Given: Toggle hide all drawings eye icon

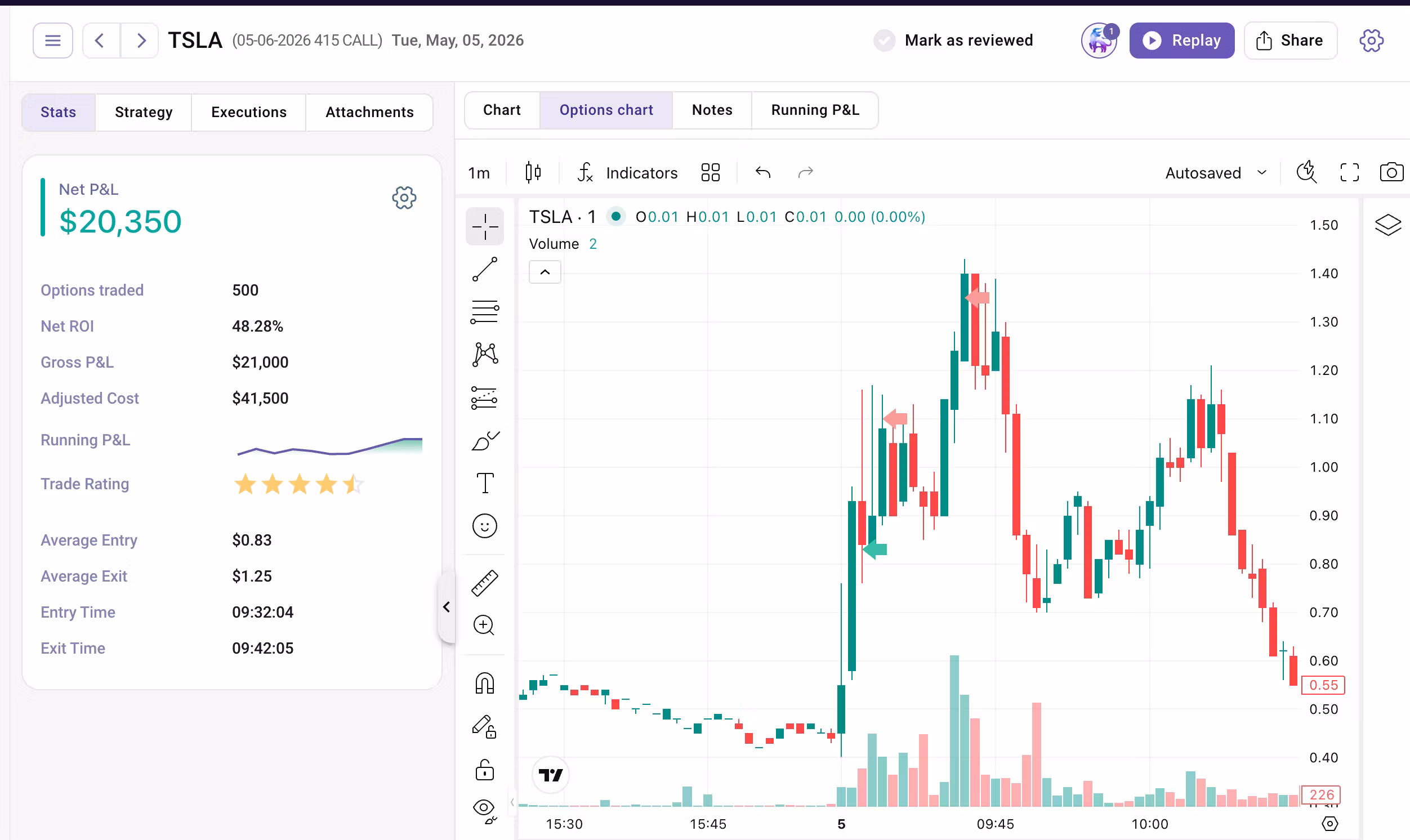Looking at the screenshot, I should [484, 811].
